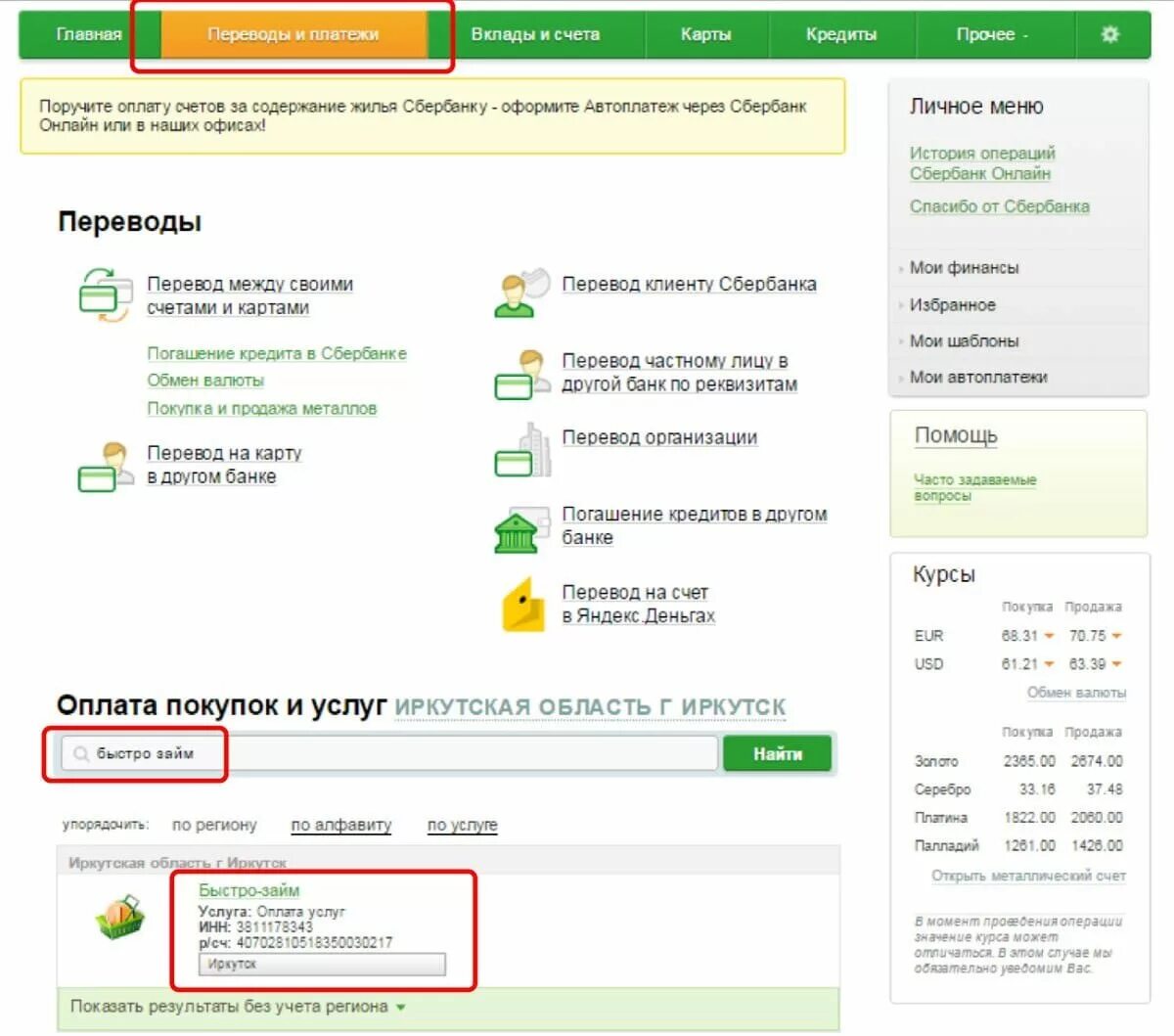Screen dimensions: 1174x1036
Task: Open Перевод на карту в другом банке
Action: click(x=224, y=465)
